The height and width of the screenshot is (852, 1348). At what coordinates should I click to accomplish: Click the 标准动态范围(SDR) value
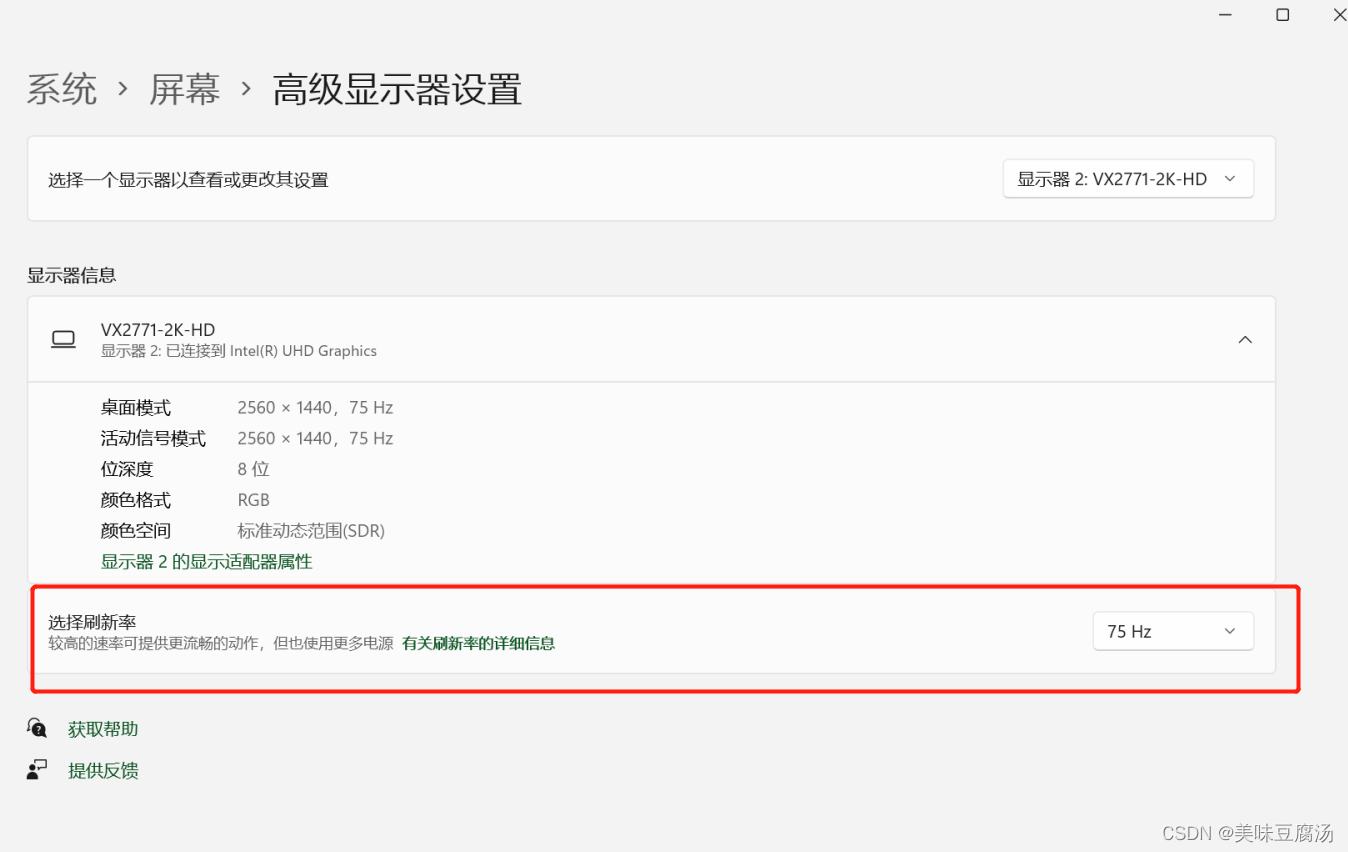coord(311,531)
